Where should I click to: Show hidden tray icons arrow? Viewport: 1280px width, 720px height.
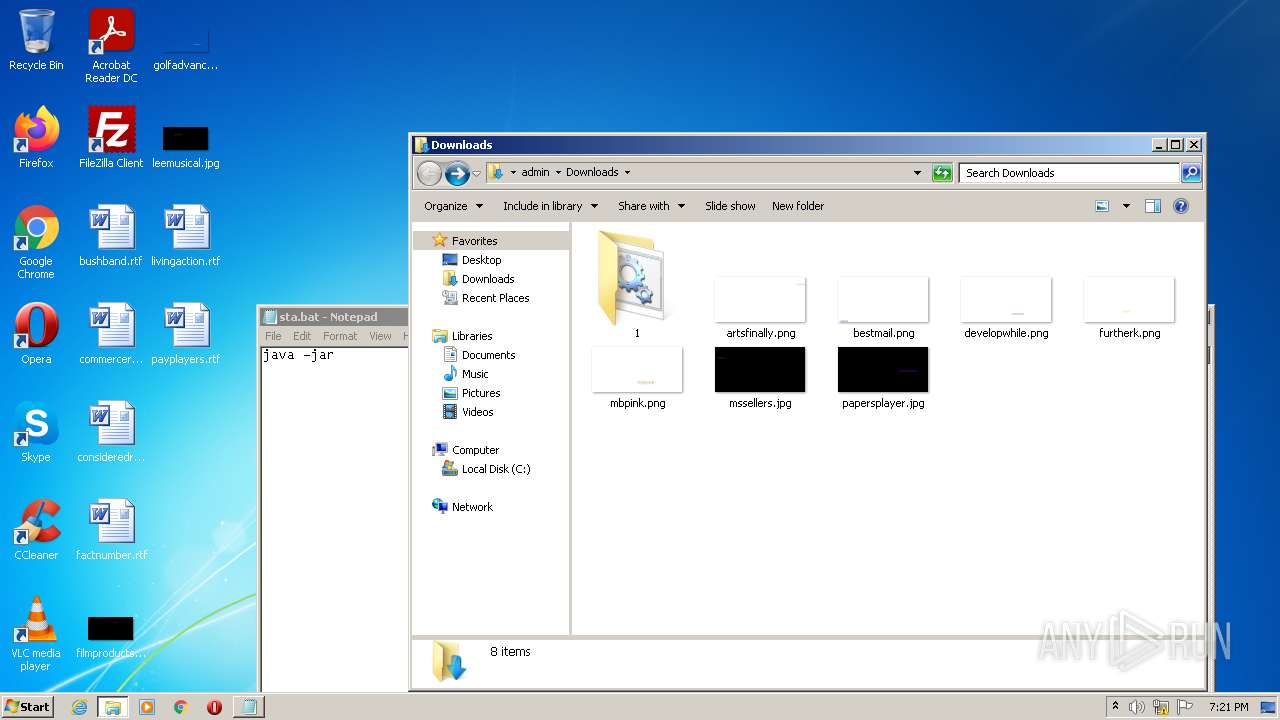[x=1115, y=707]
